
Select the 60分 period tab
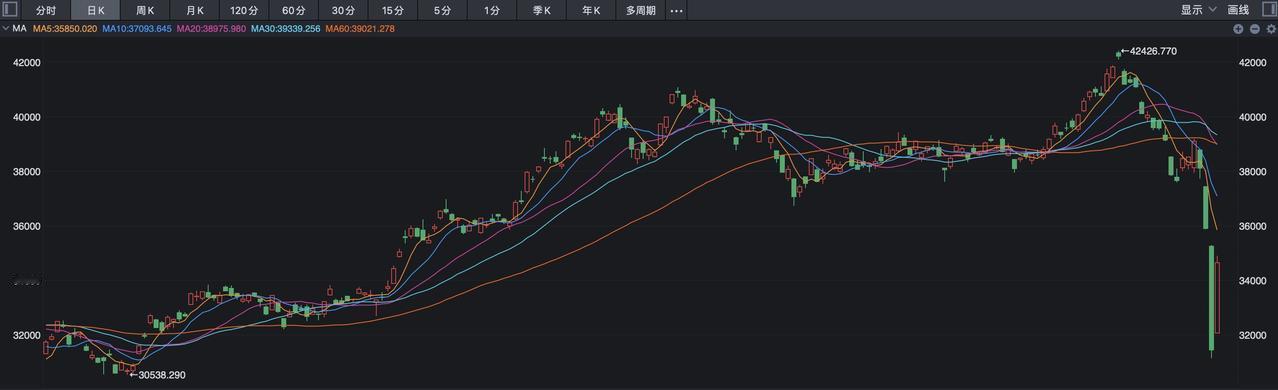tap(294, 10)
